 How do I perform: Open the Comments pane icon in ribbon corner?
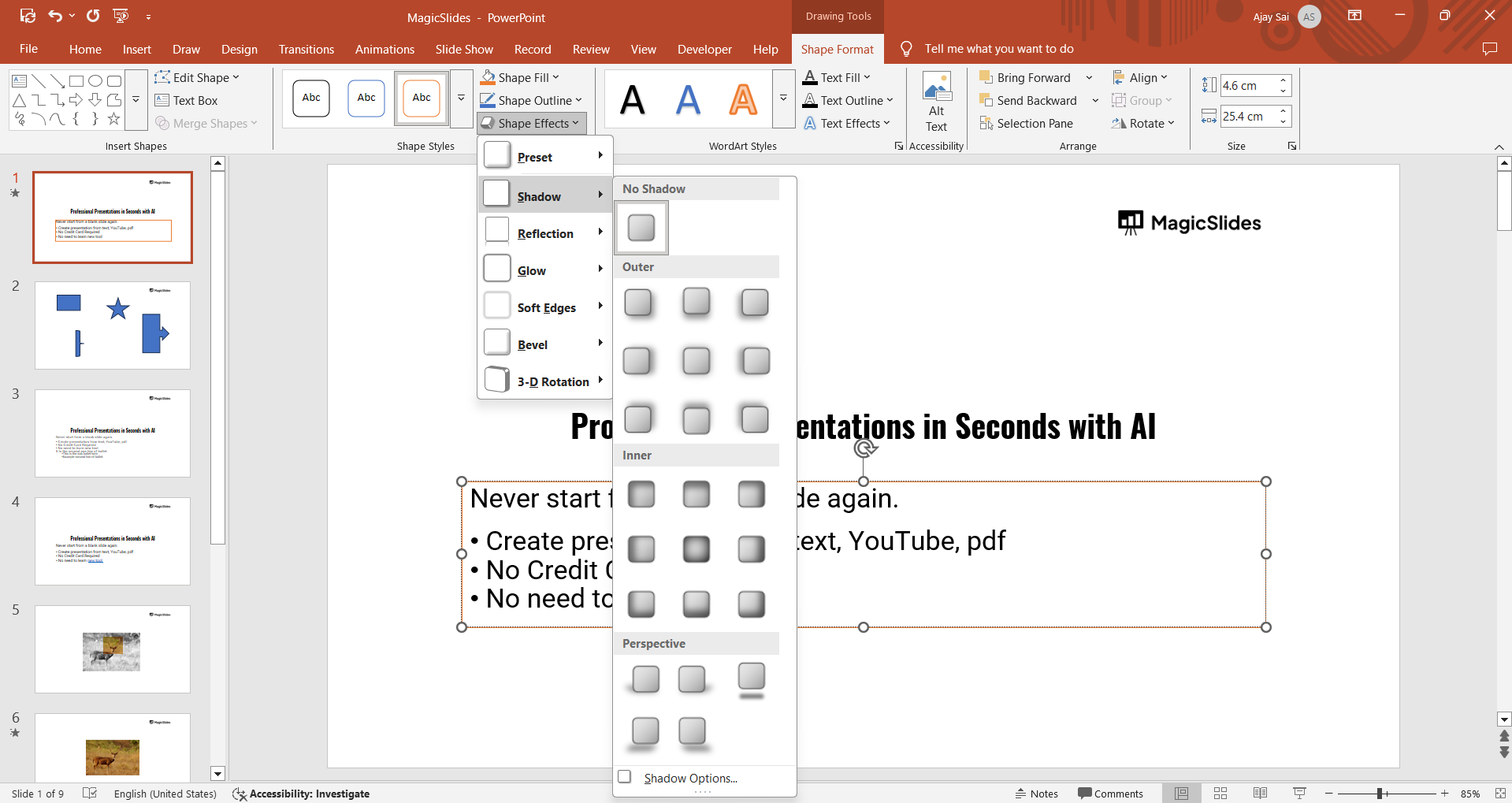[x=1489, y=49]
